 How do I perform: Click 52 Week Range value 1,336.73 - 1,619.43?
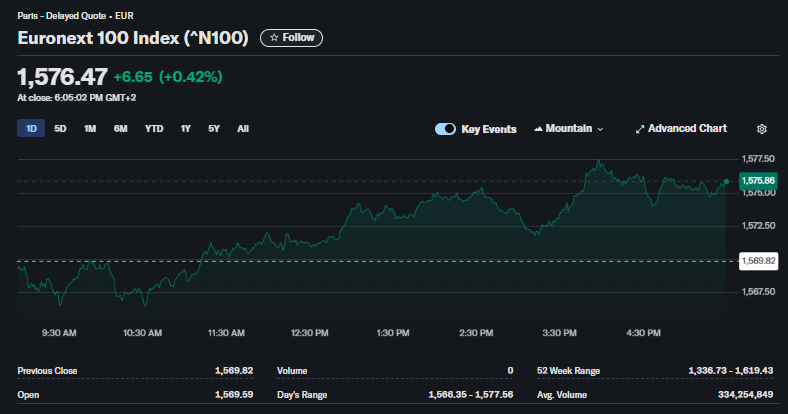click(x=731, y=371)
